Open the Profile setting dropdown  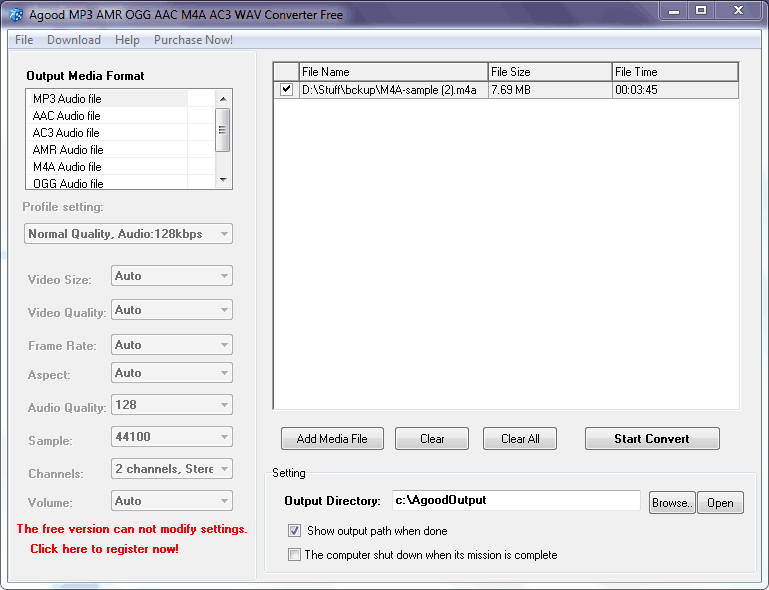pyautogui.click(x=128, y=234)
